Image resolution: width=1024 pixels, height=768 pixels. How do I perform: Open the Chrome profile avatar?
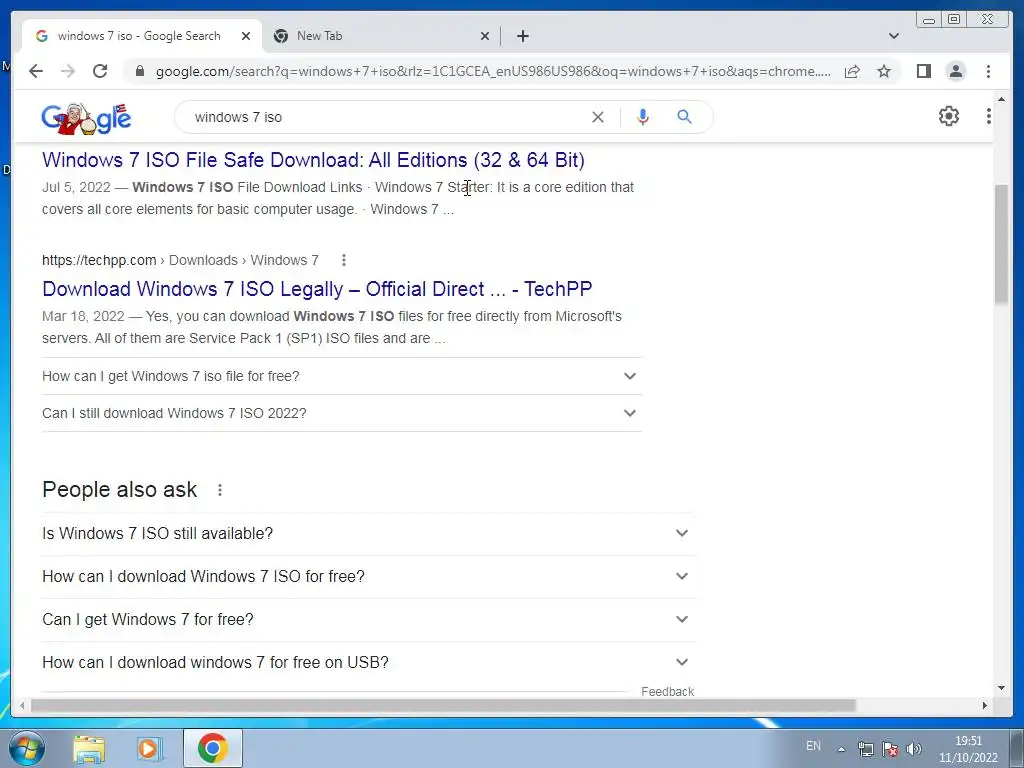coord(956,71)
